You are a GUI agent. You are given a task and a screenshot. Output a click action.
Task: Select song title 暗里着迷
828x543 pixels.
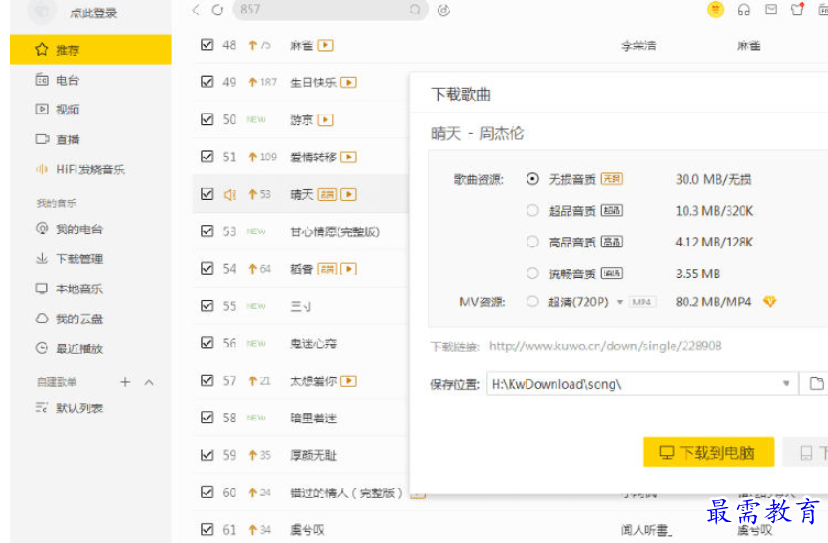click(x=313, y=418)
